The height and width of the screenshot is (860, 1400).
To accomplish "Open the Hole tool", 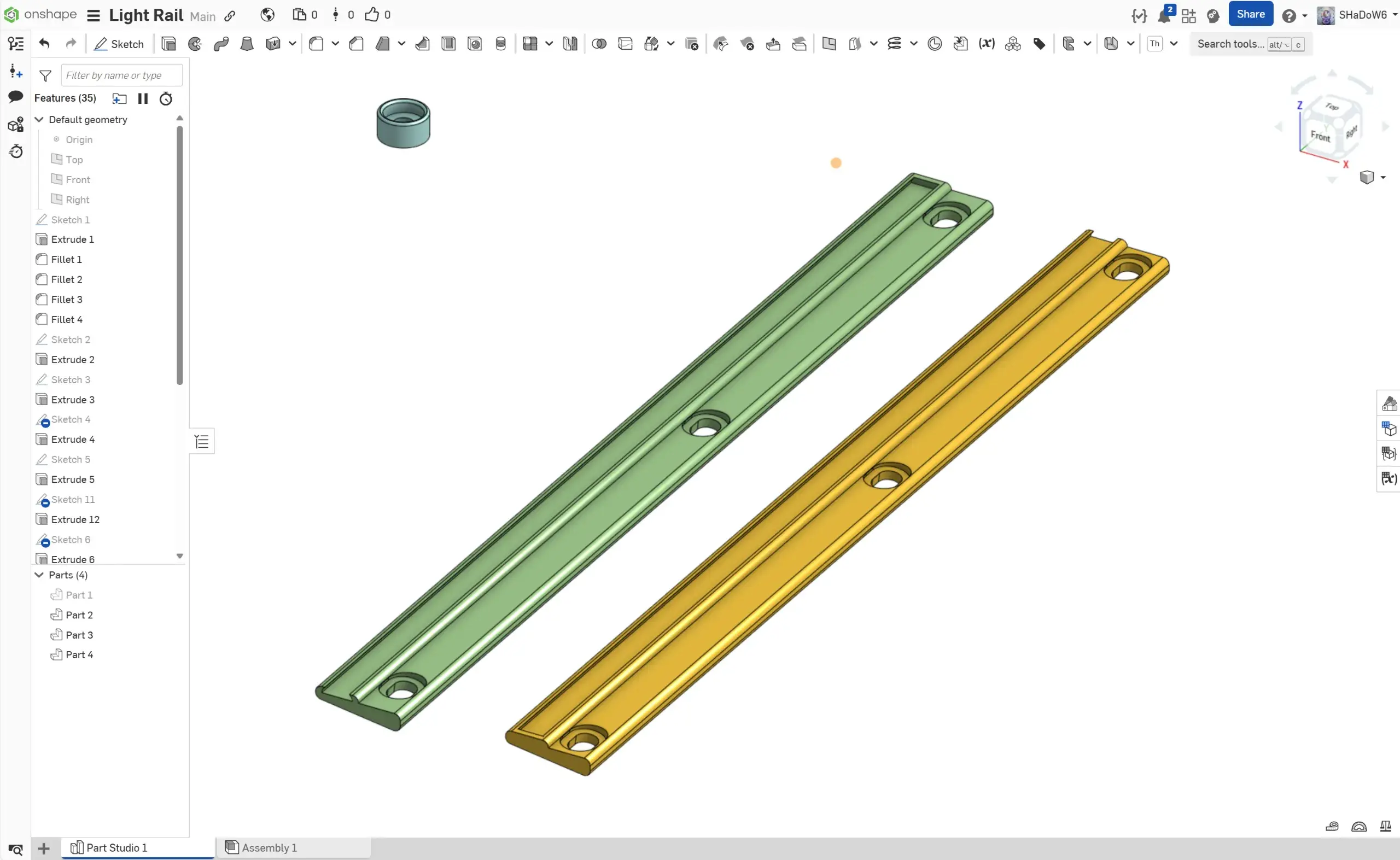I will pos(475,44).
